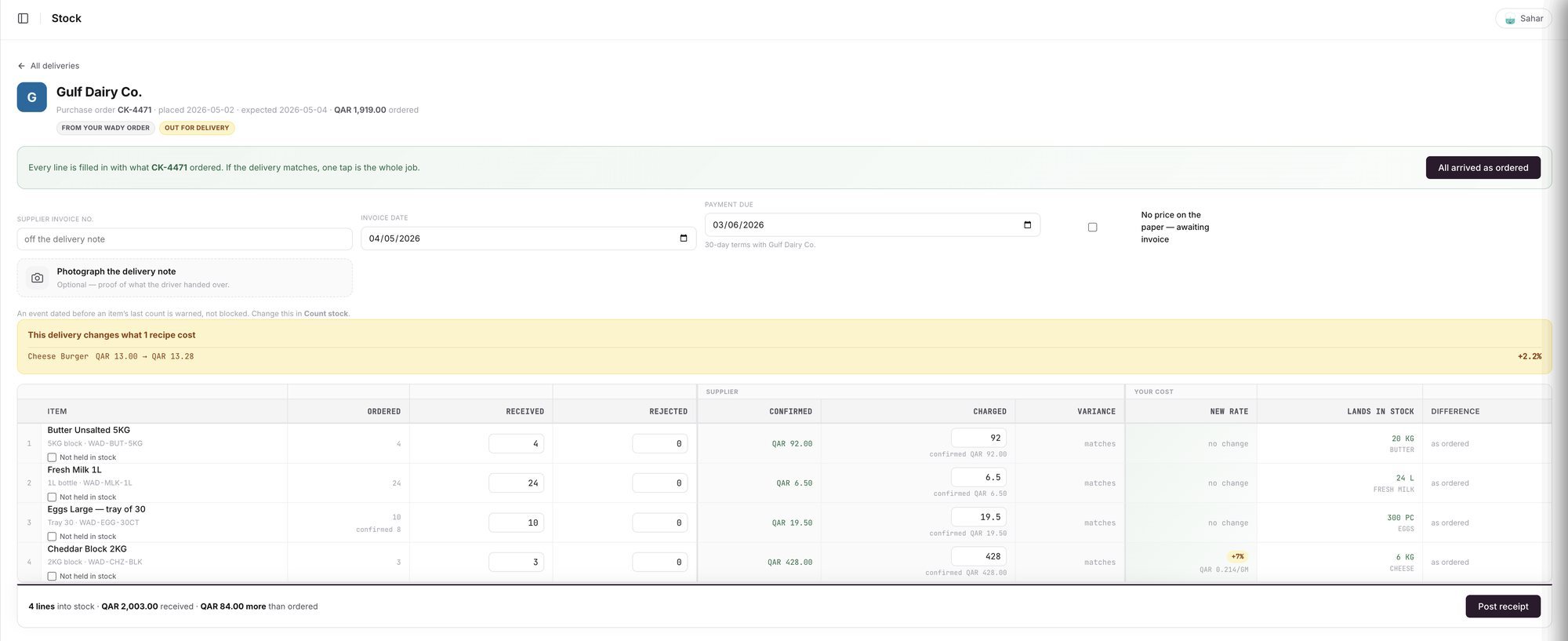Viewport: 1568px width, 641px height.
Task: Check the No price on paper checkbox
Action: (x=1092, y=228)
